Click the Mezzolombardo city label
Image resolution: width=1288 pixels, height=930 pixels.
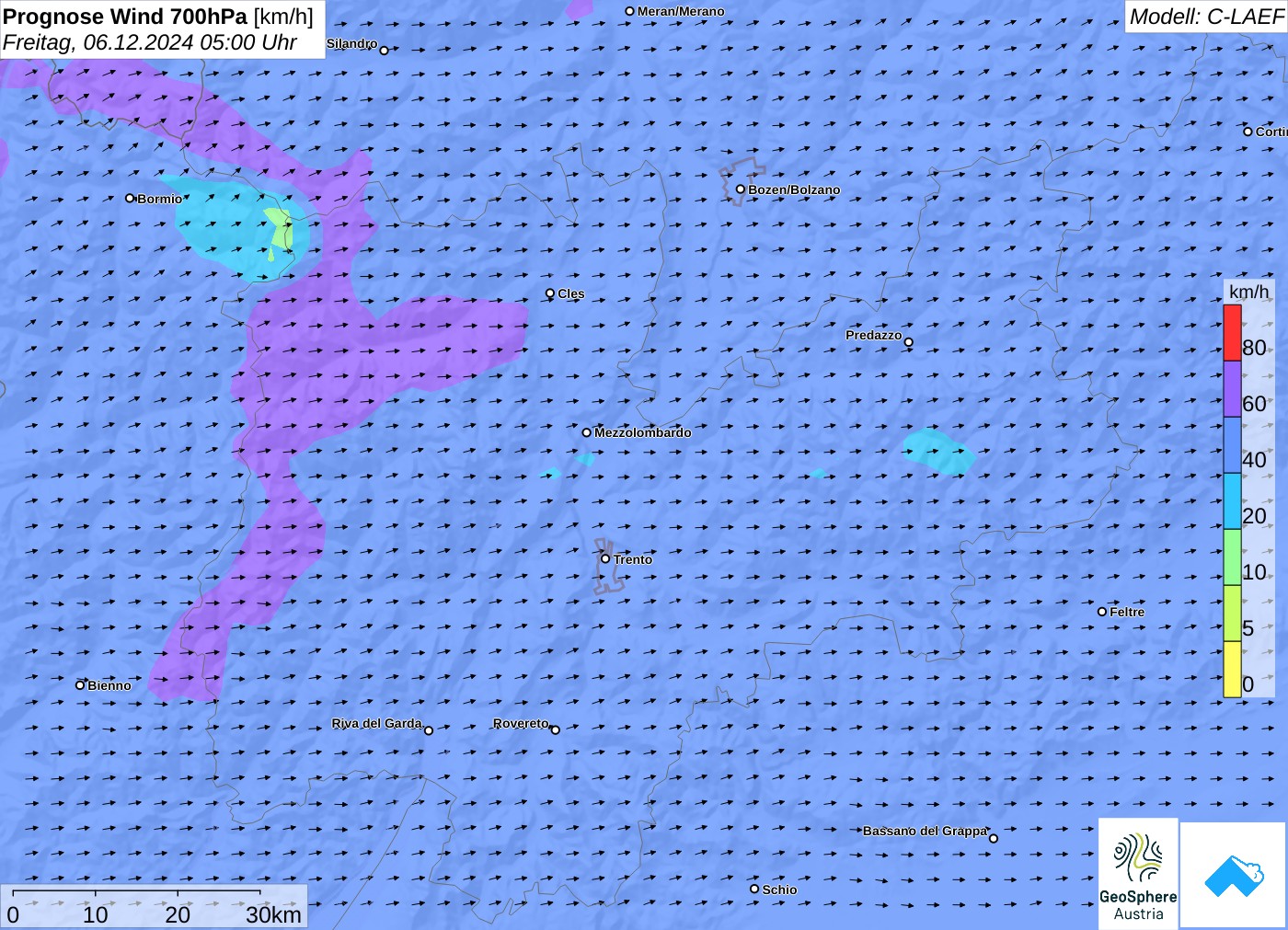[642, 432]
